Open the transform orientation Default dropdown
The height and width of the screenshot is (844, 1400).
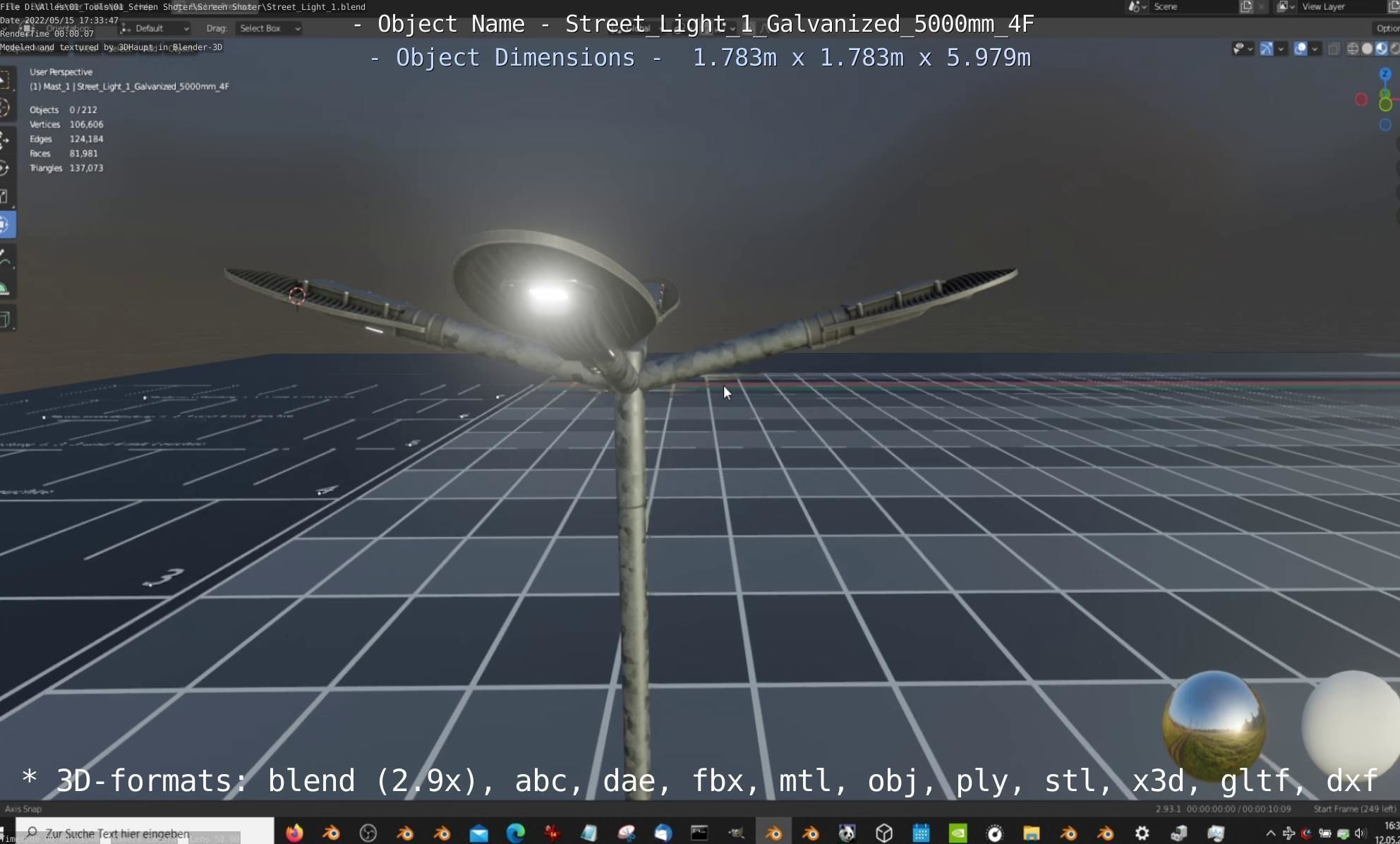click(x=155, y=28)
